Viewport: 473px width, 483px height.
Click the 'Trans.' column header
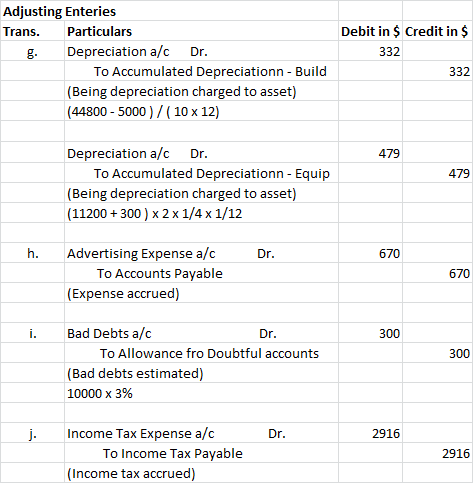click(33, 31)
